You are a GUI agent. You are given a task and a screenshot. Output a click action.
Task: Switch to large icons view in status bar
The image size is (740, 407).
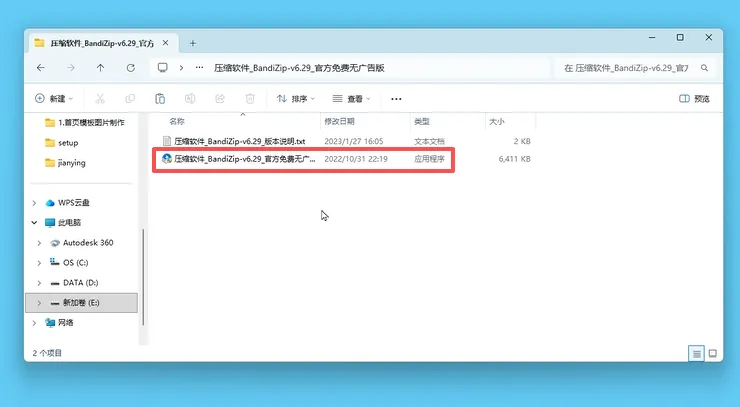click(713, 353)
